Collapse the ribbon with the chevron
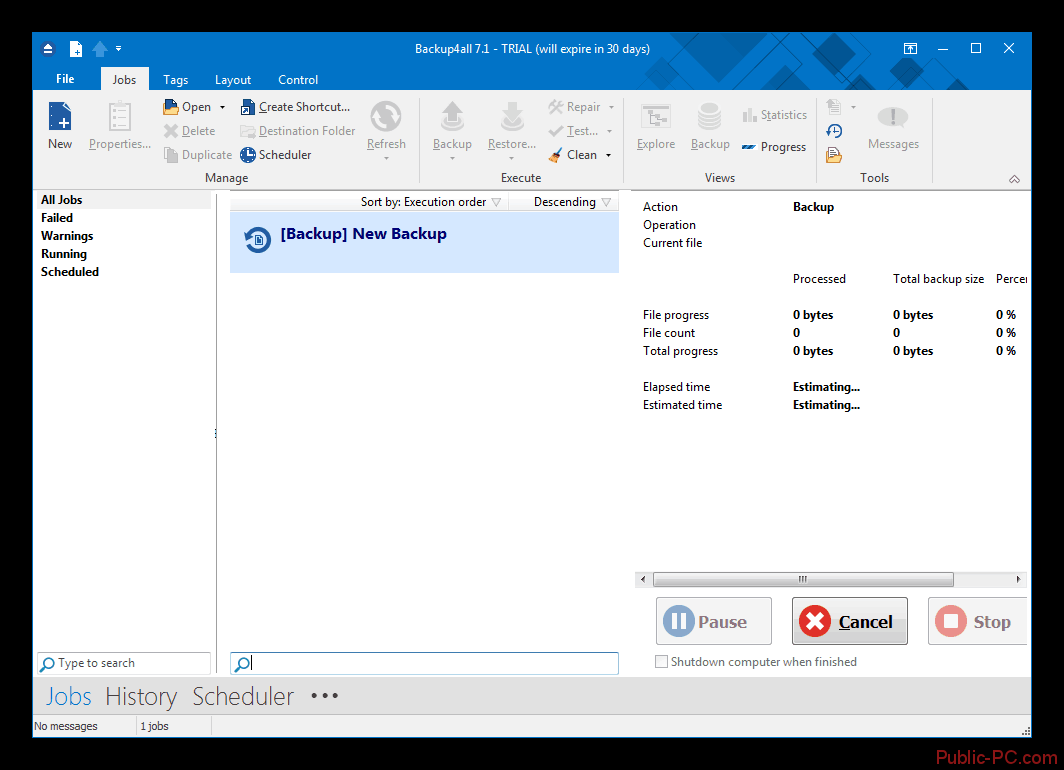1064x770 pixels. 1014,179
